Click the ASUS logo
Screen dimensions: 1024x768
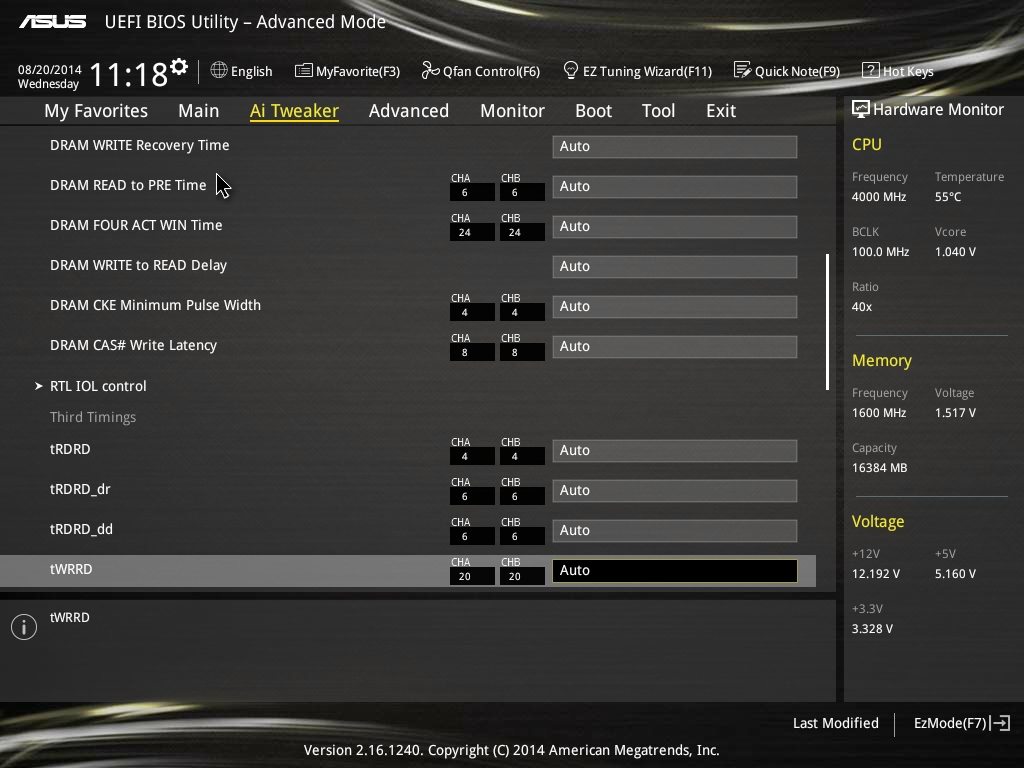52,22
